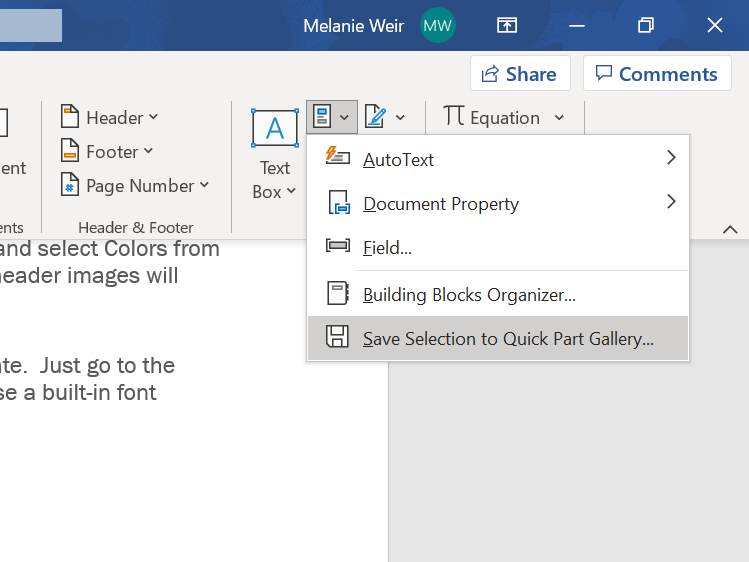Open the Document Property submenu
749x562 pixels.
pos(498,203)
